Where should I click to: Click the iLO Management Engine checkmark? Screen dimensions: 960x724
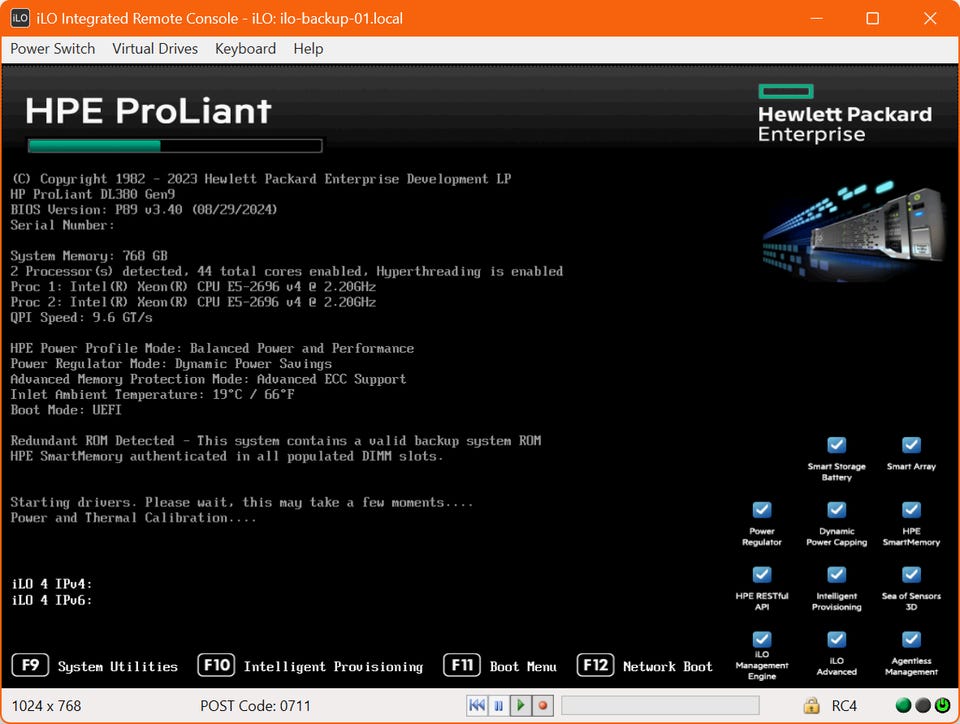[762, 640]
